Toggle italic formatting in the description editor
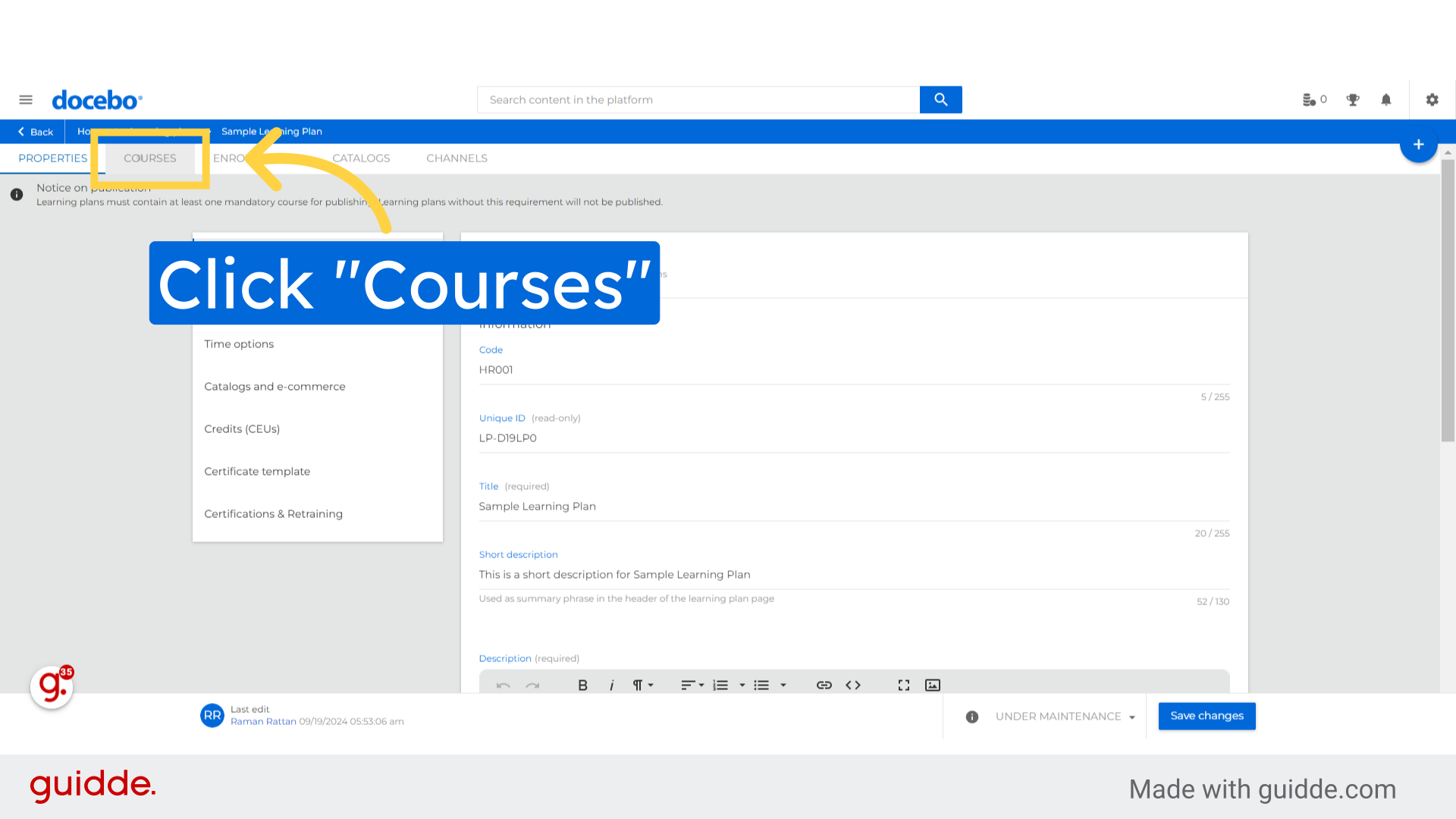The width and height of the screenshot is (1456, 819). (611, 685)
